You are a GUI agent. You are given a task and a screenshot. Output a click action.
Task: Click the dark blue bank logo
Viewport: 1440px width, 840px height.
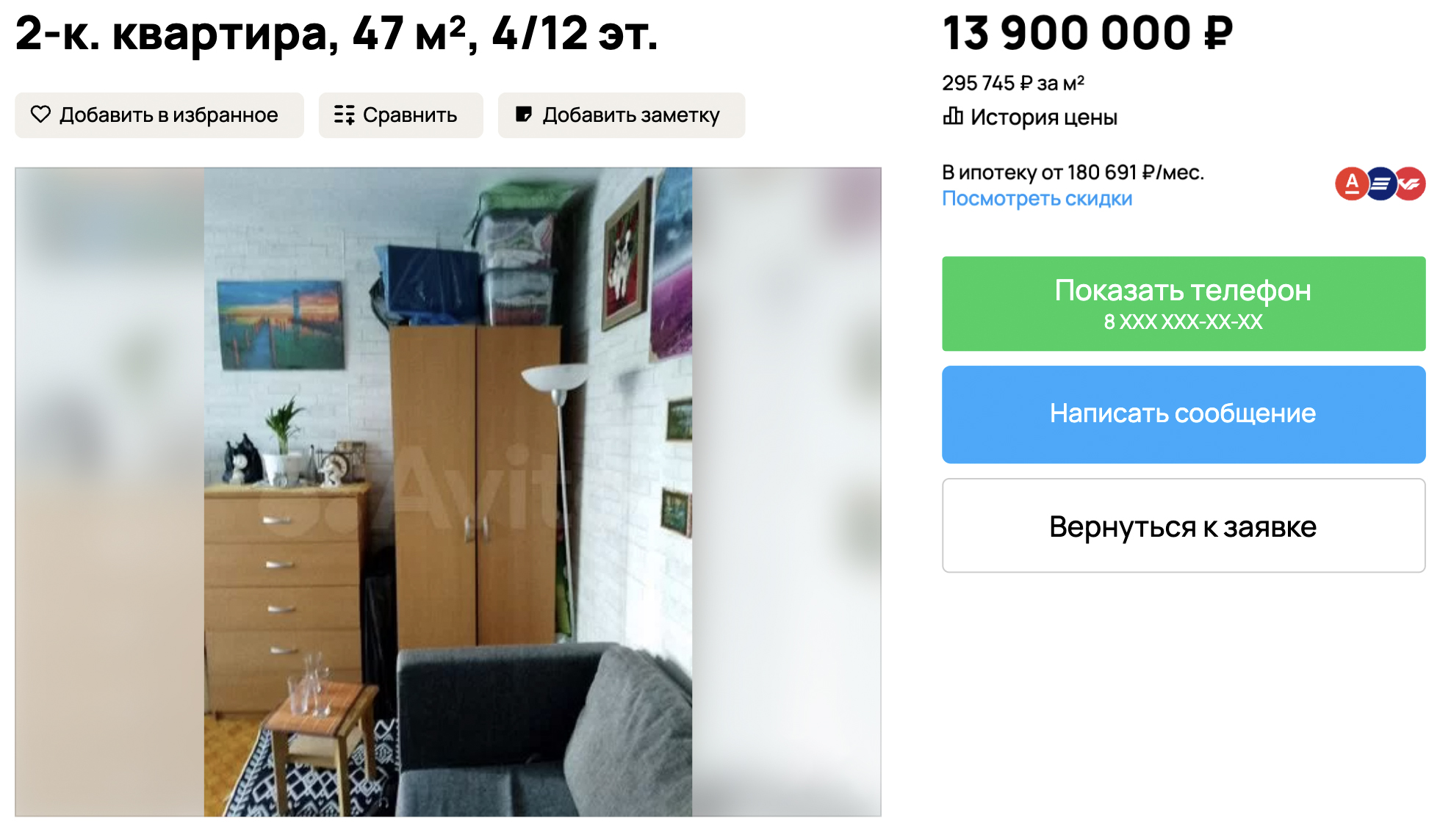pyautogui.click(x=1380, y=184)
